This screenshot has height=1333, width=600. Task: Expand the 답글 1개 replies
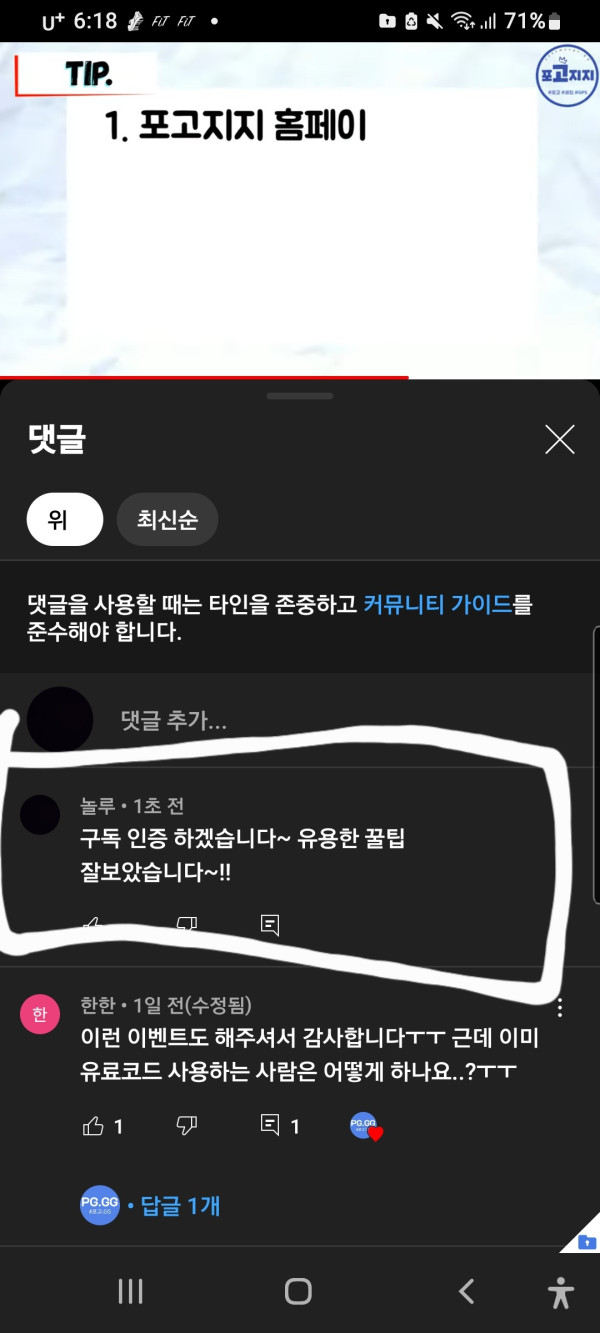tap(180, 1206)
